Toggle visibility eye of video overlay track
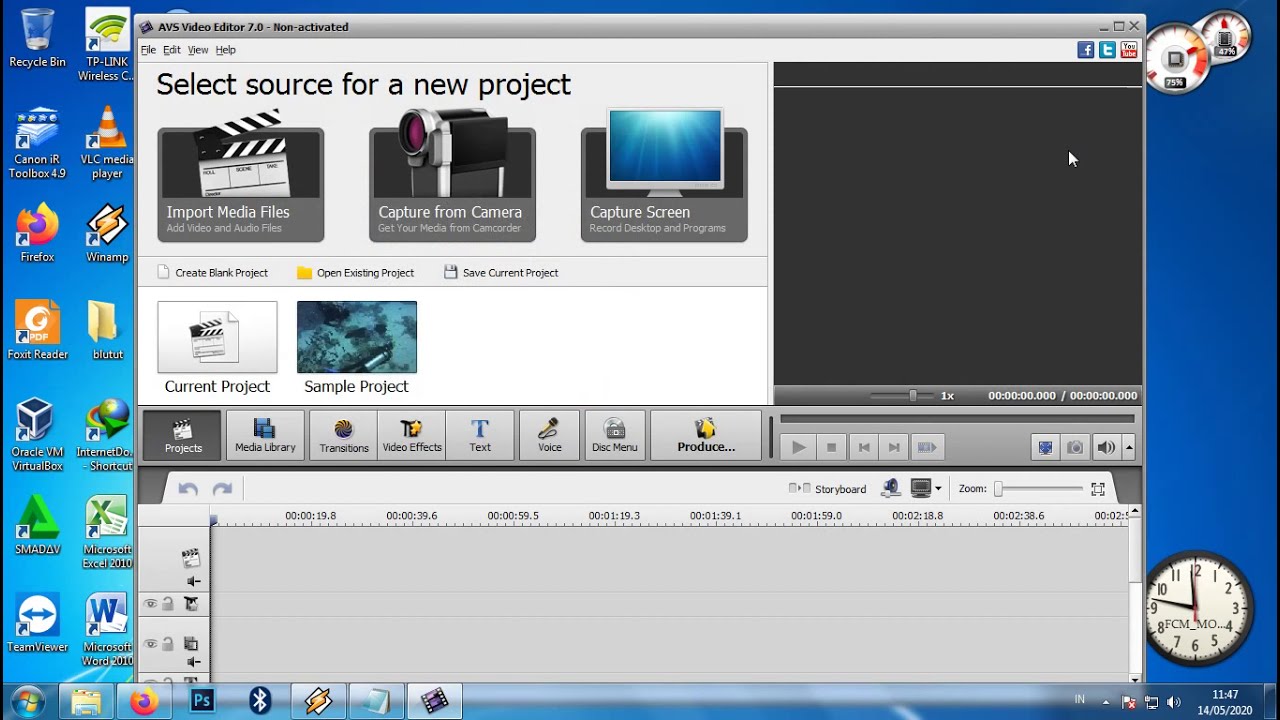 [x=150, y=644]
